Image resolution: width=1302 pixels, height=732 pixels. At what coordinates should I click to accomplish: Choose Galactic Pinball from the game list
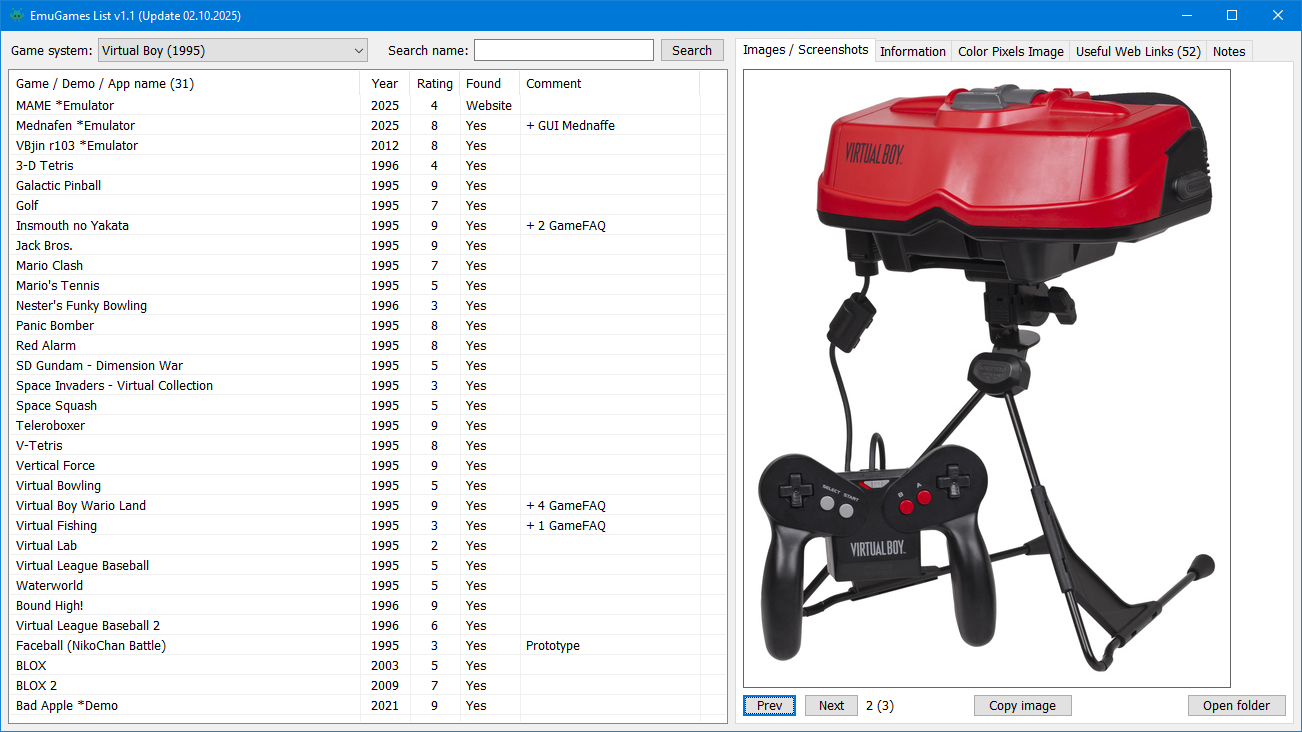pos(58,185)
